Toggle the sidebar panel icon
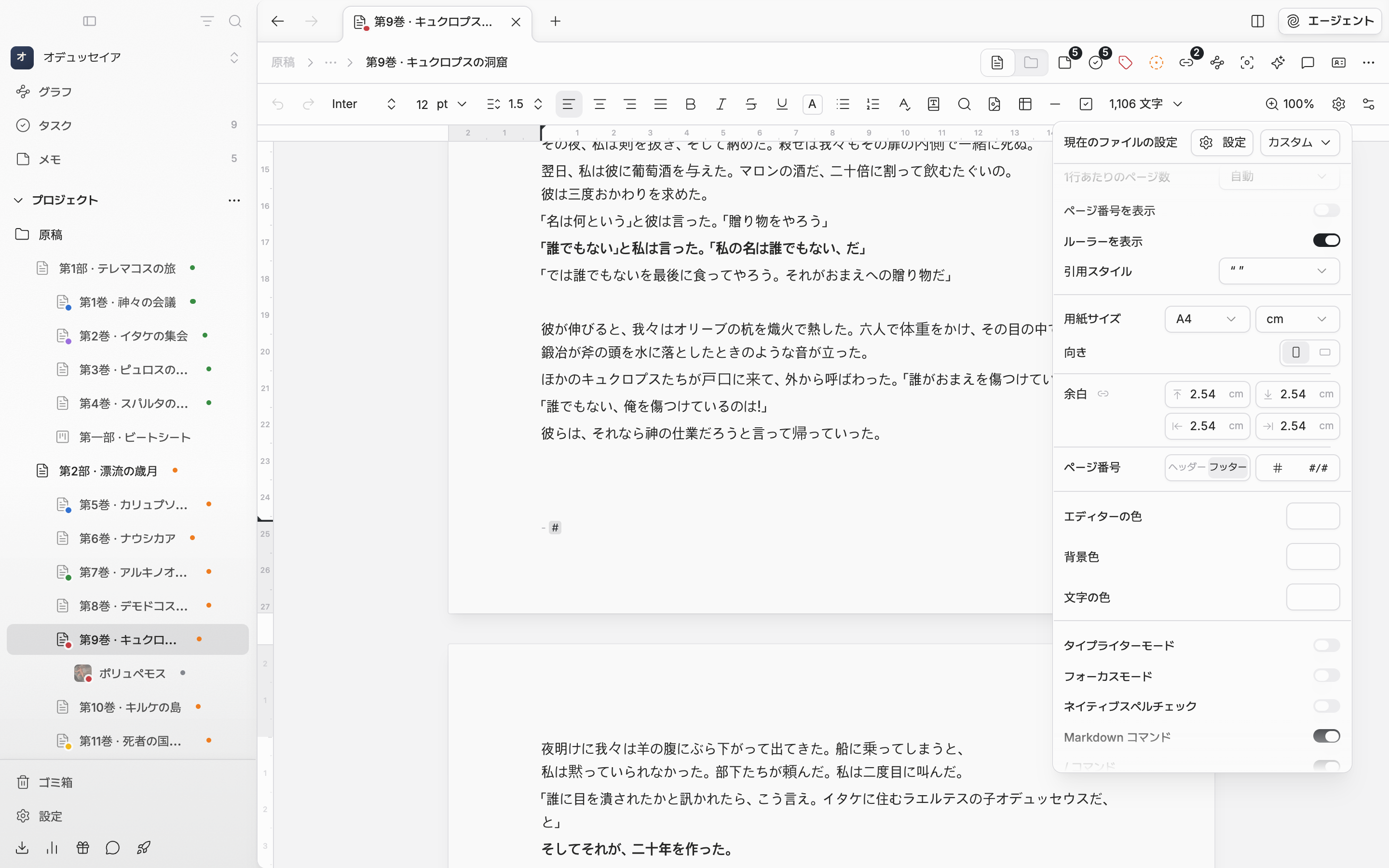 (x=90, y=21)
